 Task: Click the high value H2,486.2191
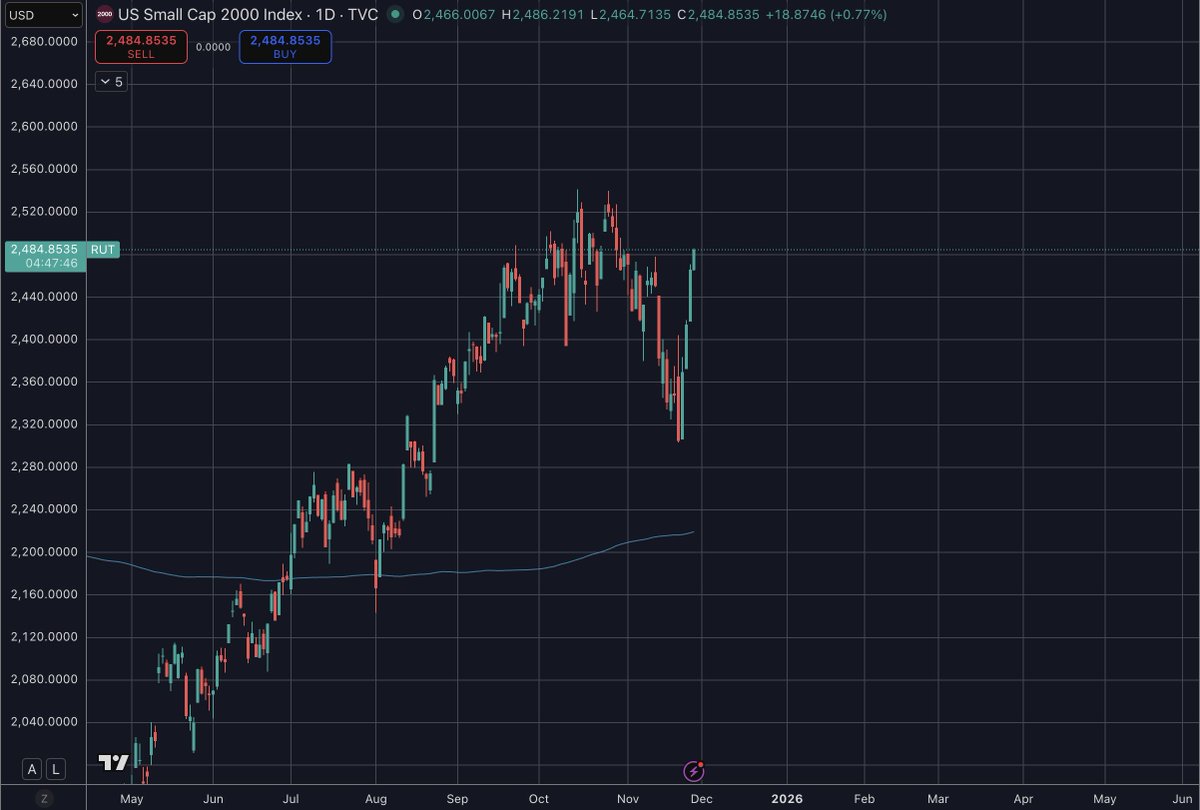point(545,15)
